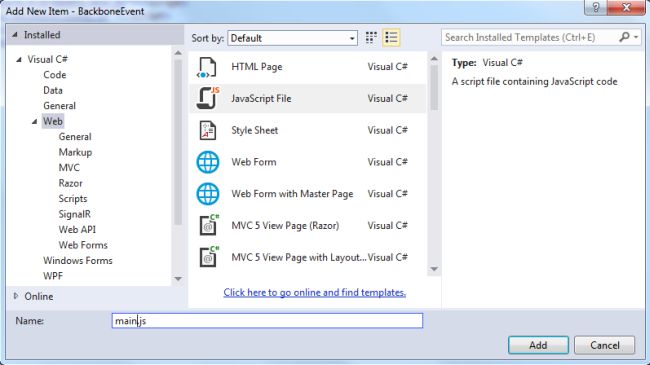Select MVC 5 View Page with Layout icon
This screenshot has width=650, height=365.
pos(209,257)
